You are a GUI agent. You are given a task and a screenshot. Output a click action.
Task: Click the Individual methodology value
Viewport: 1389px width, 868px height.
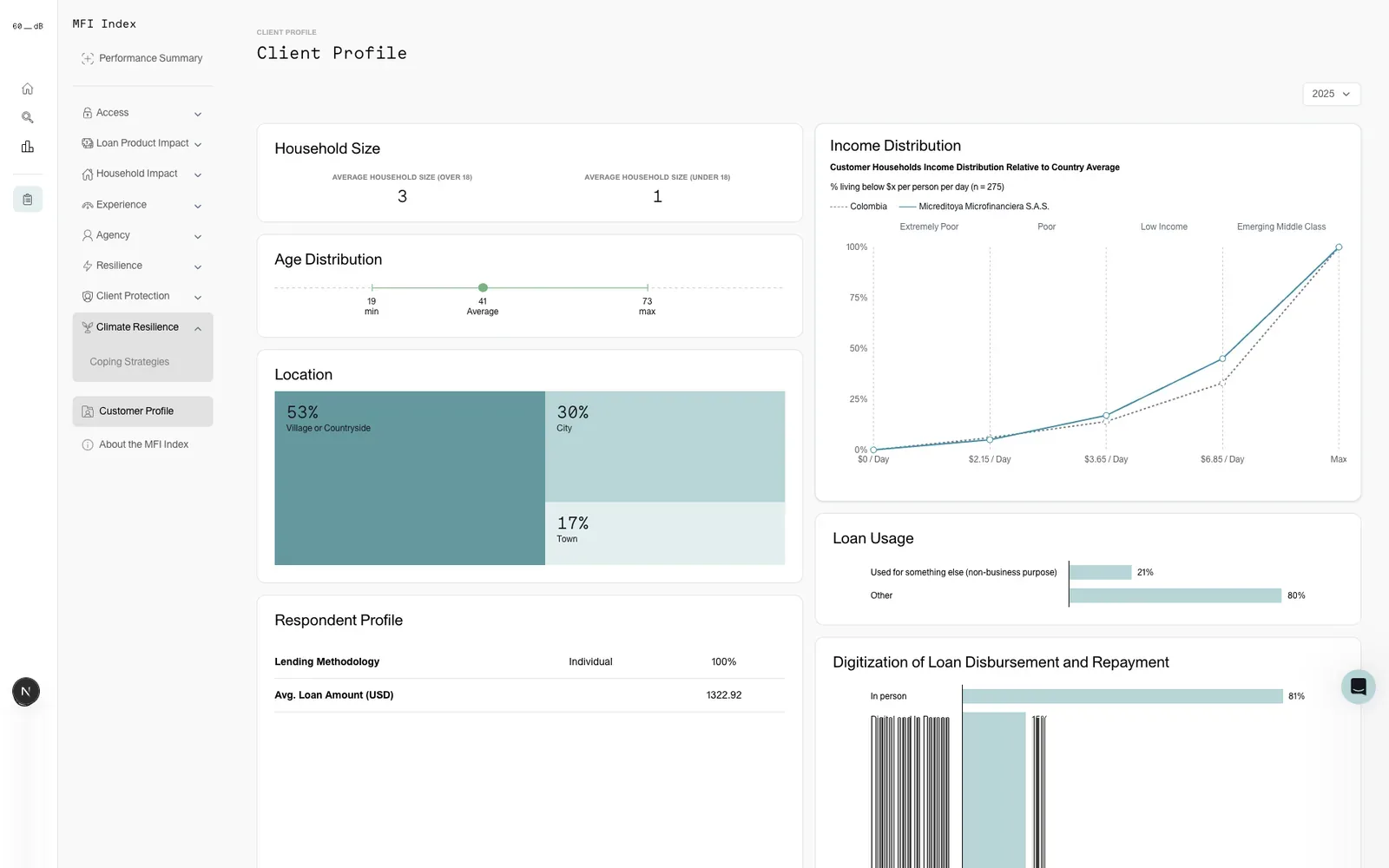[x=590, y=661]
